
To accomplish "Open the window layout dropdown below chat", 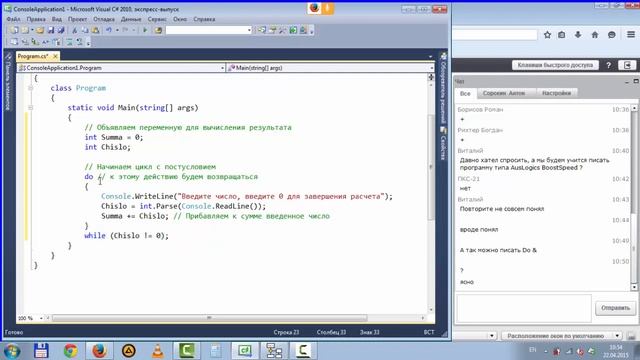I will tap(618, 336).
